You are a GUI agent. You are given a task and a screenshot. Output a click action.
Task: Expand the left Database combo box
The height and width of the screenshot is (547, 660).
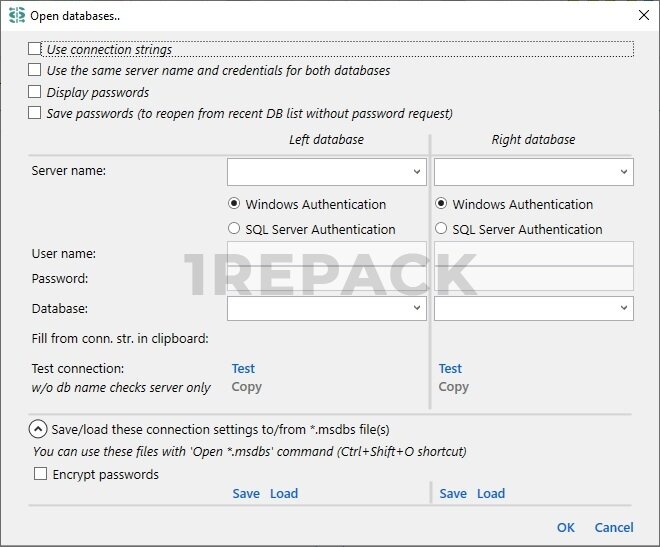click(x=416, y=309)
